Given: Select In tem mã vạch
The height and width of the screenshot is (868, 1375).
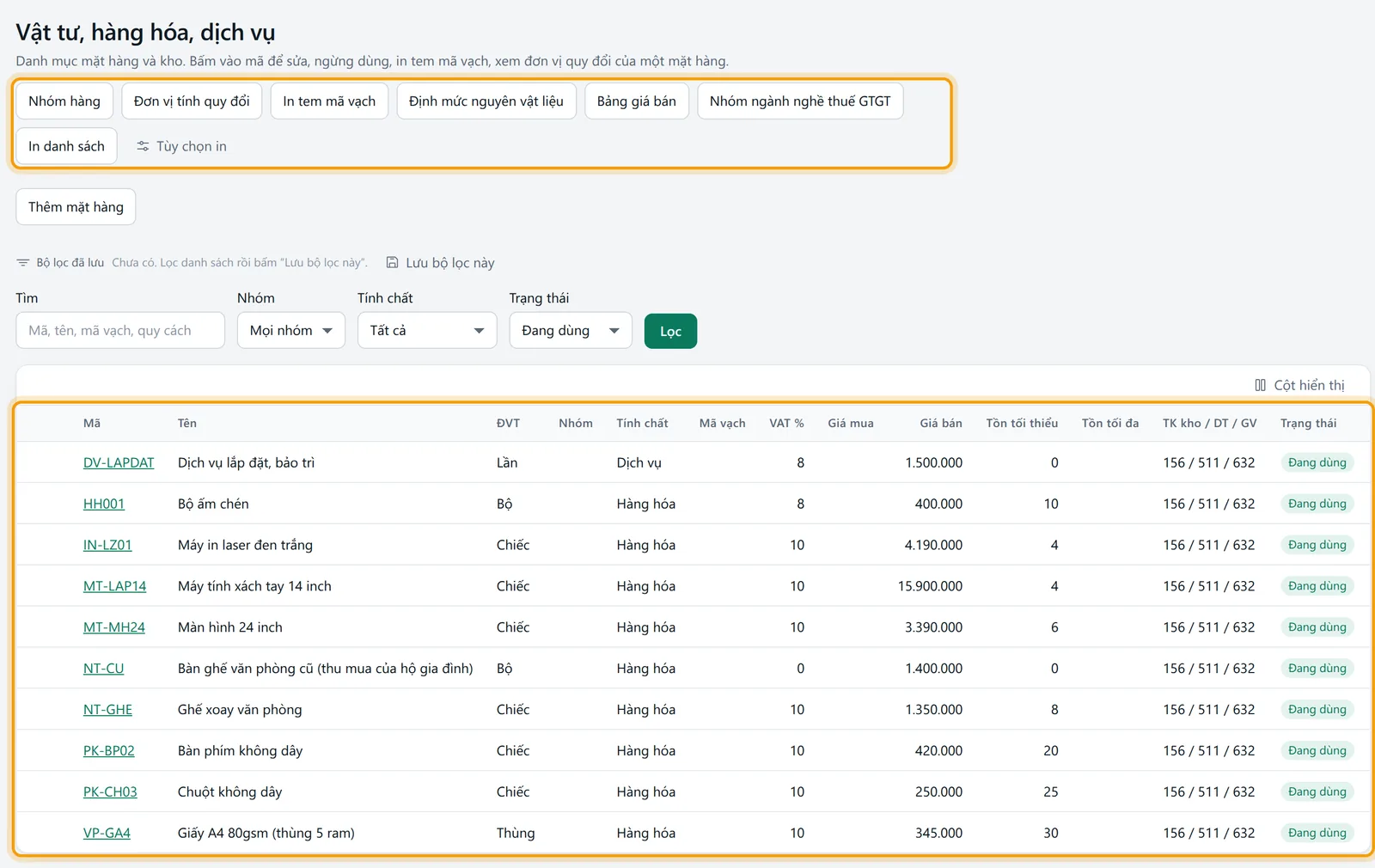Looking at the screenshot, I should [329, 101].
